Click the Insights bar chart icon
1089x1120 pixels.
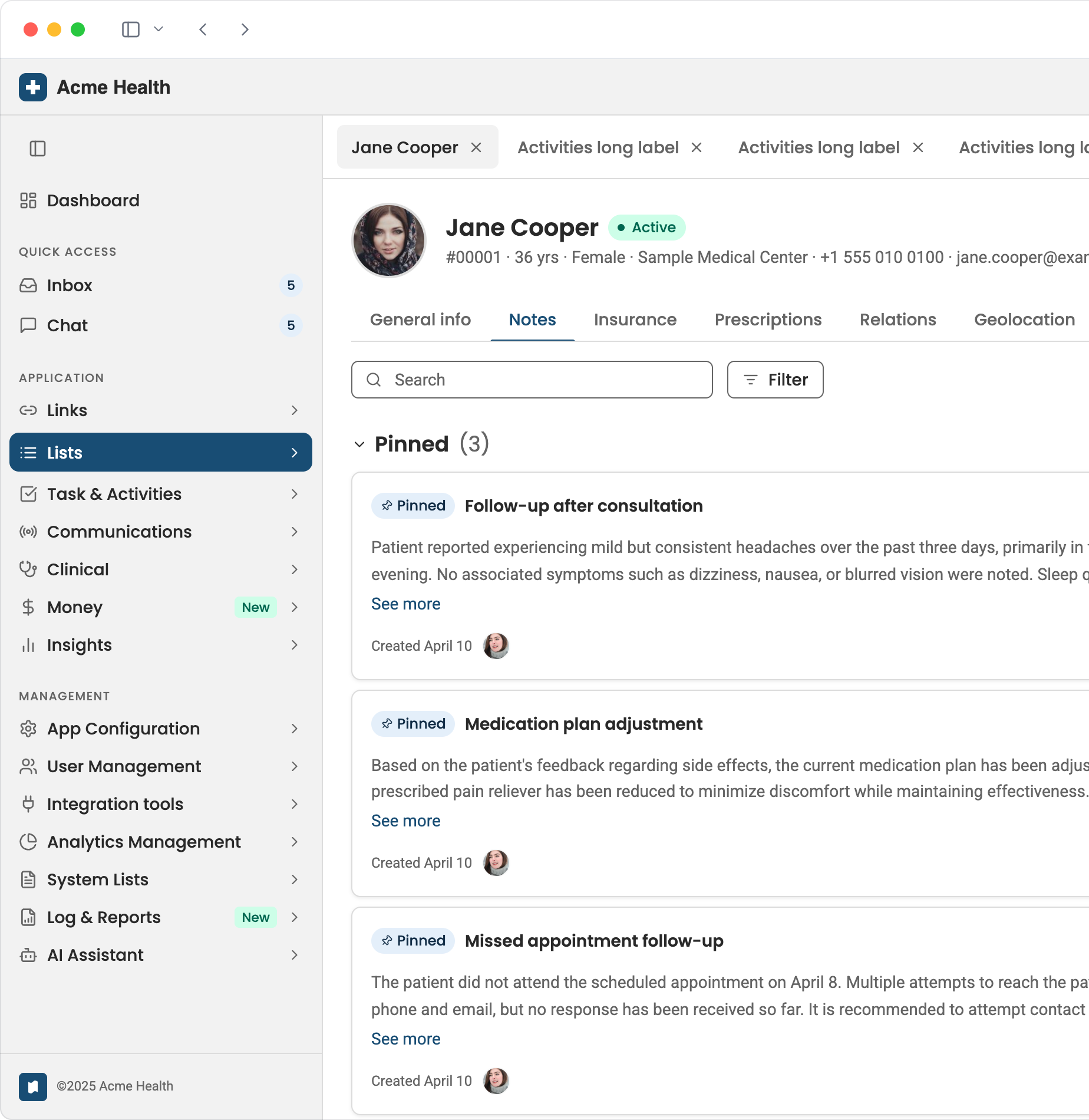point(28,645)
